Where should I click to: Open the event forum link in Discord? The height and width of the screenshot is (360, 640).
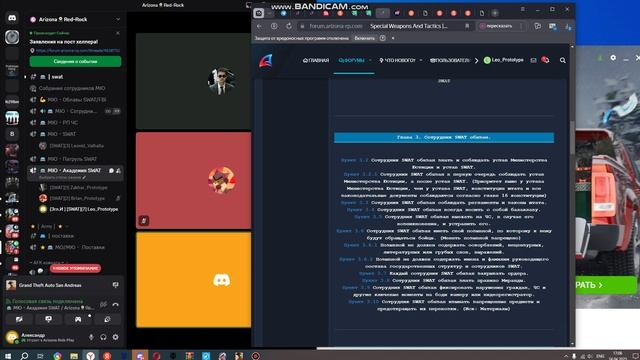pos(78,51)
